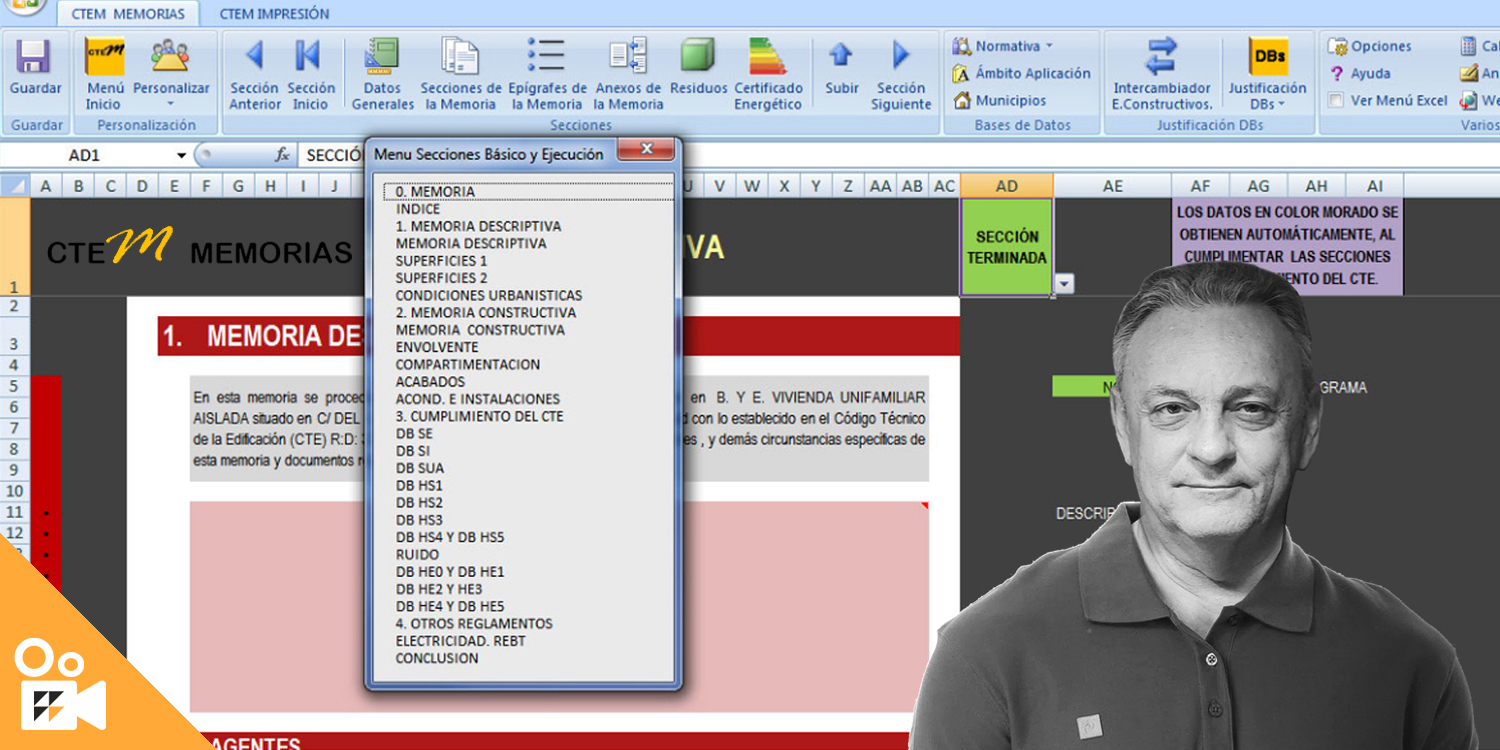Image resolution: width=1500 pixels, height=750 pixels.
Task: Click the Residuos green cube icon
Action: tap(698, 55)
